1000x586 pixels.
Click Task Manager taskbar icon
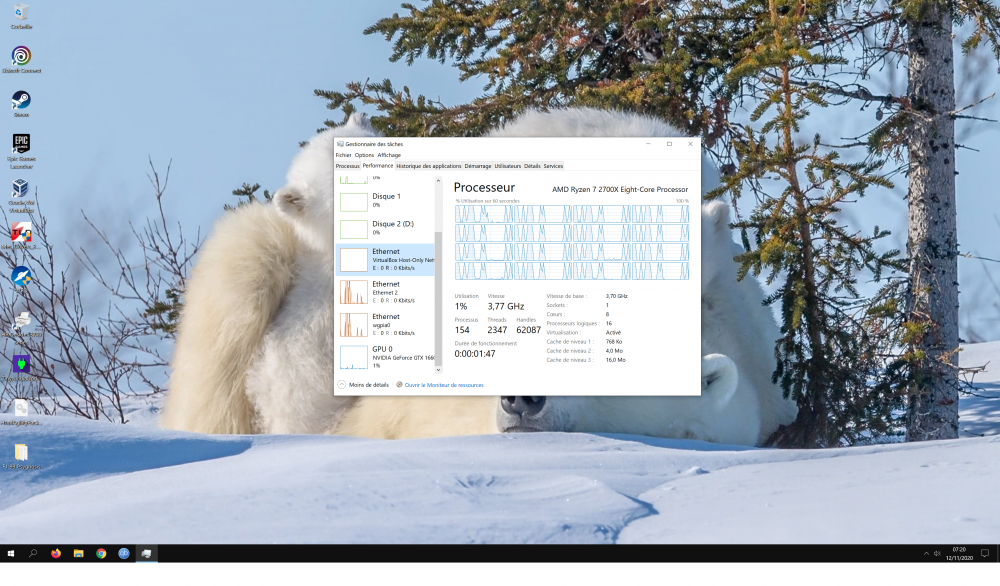pyautogui.click(x=146, y=553)
